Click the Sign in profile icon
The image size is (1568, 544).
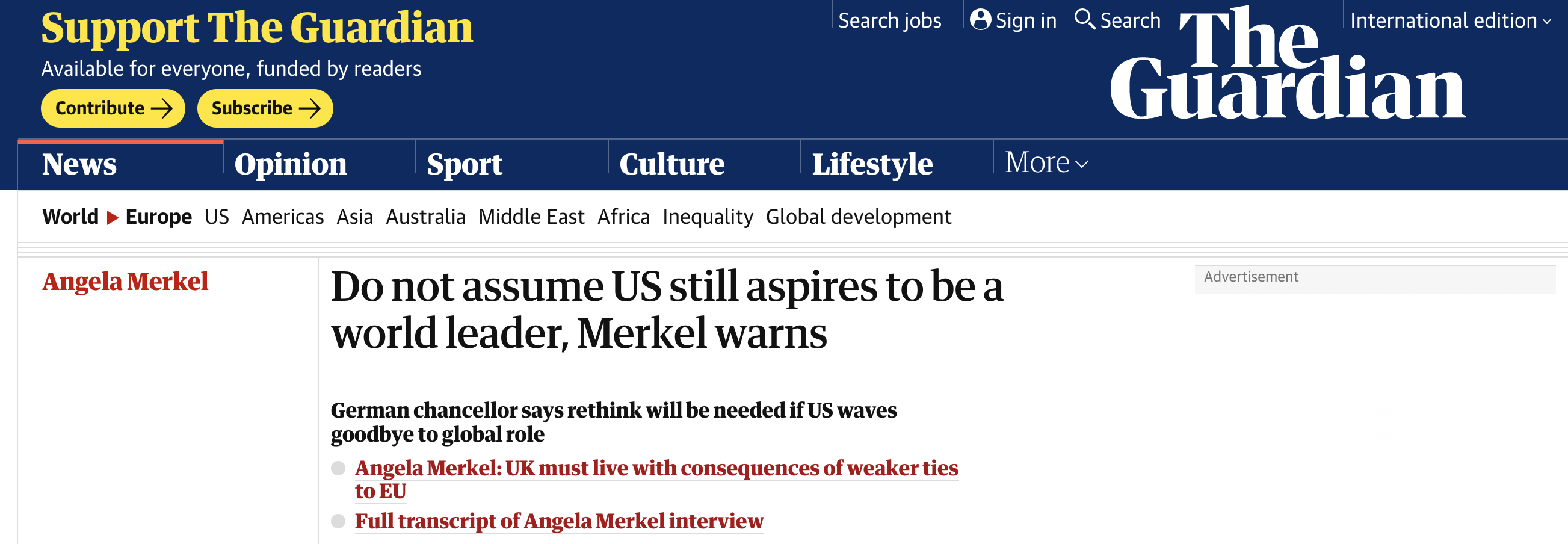click(980, 19)
